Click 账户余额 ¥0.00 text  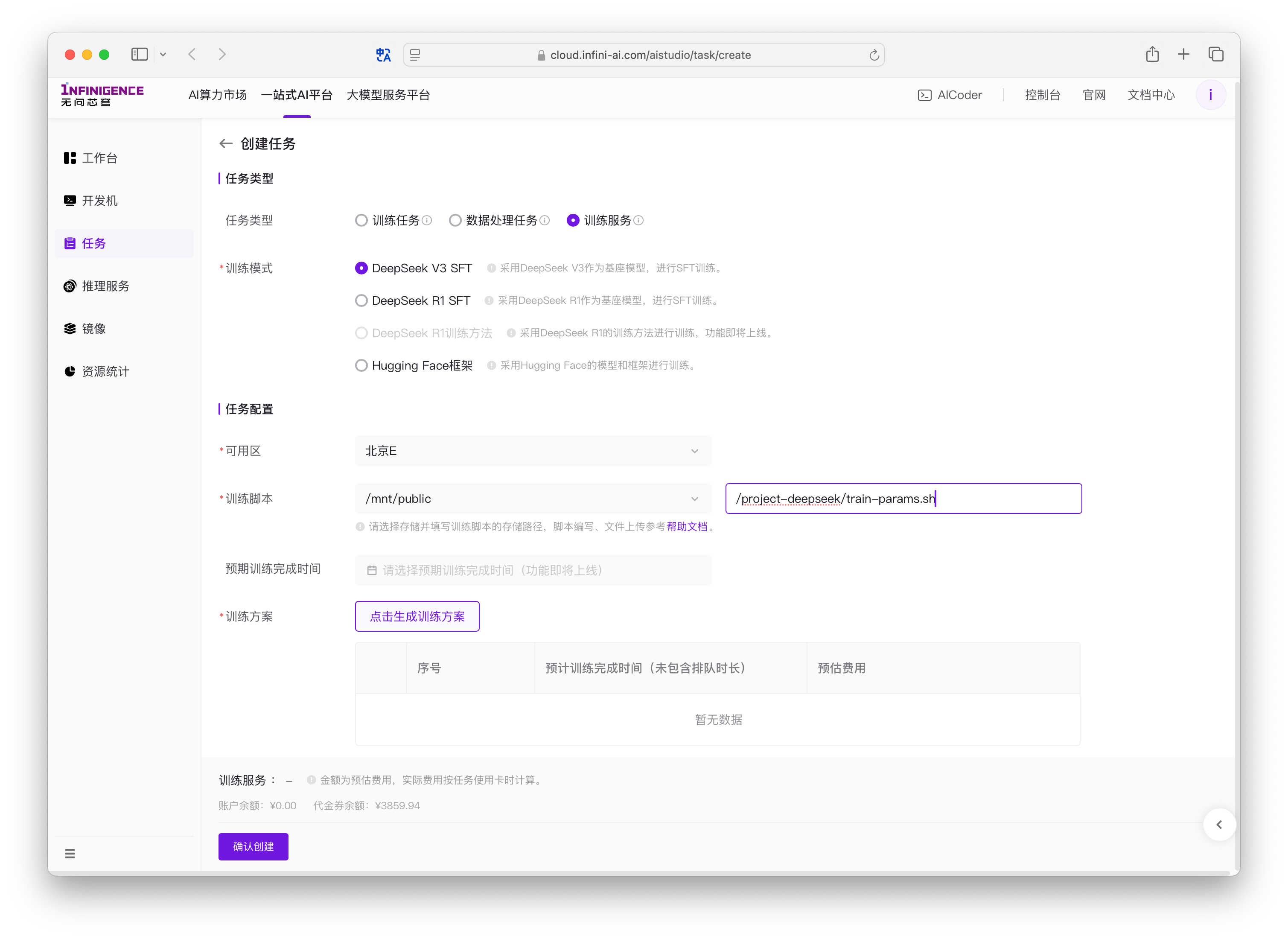coord(257,806)
